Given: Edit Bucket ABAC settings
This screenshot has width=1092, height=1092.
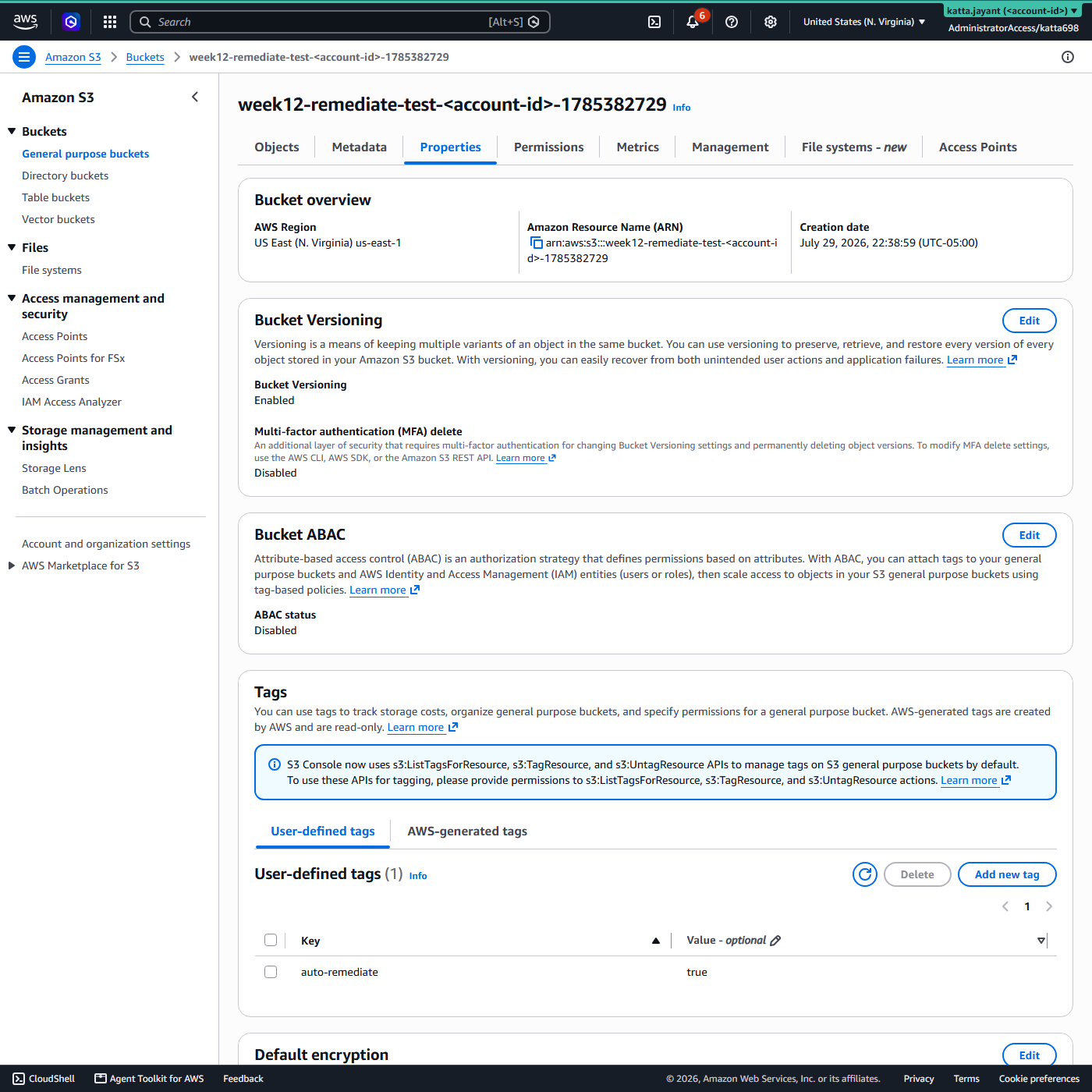Looking at the screenshot, I should (x=1030, y=535).
